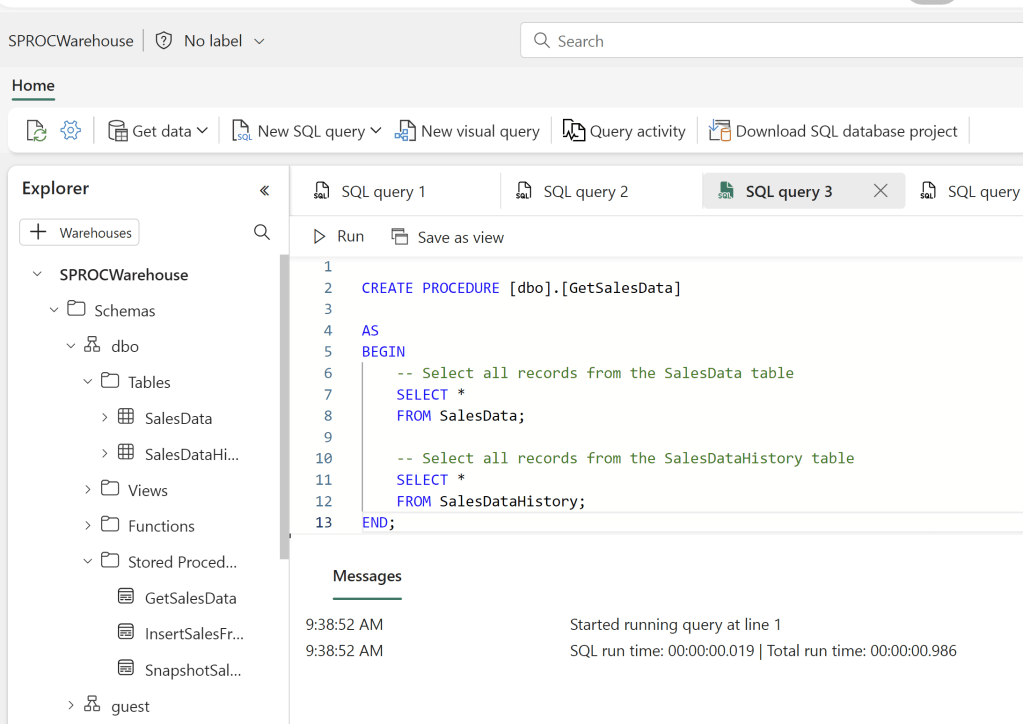The width and height of the screenshot is (1023, 724).
Task: Close the SQL query 3 tab
Action: pyautogui.click(x=880, y=191)
